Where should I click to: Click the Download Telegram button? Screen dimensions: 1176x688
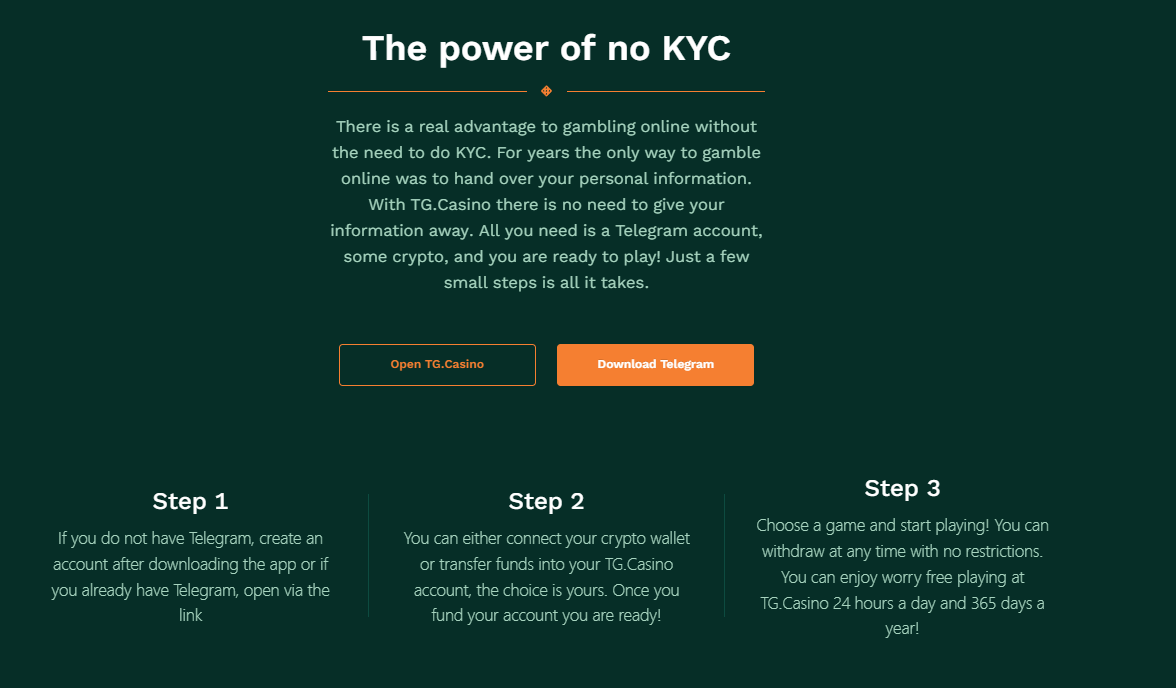[655, 365]
